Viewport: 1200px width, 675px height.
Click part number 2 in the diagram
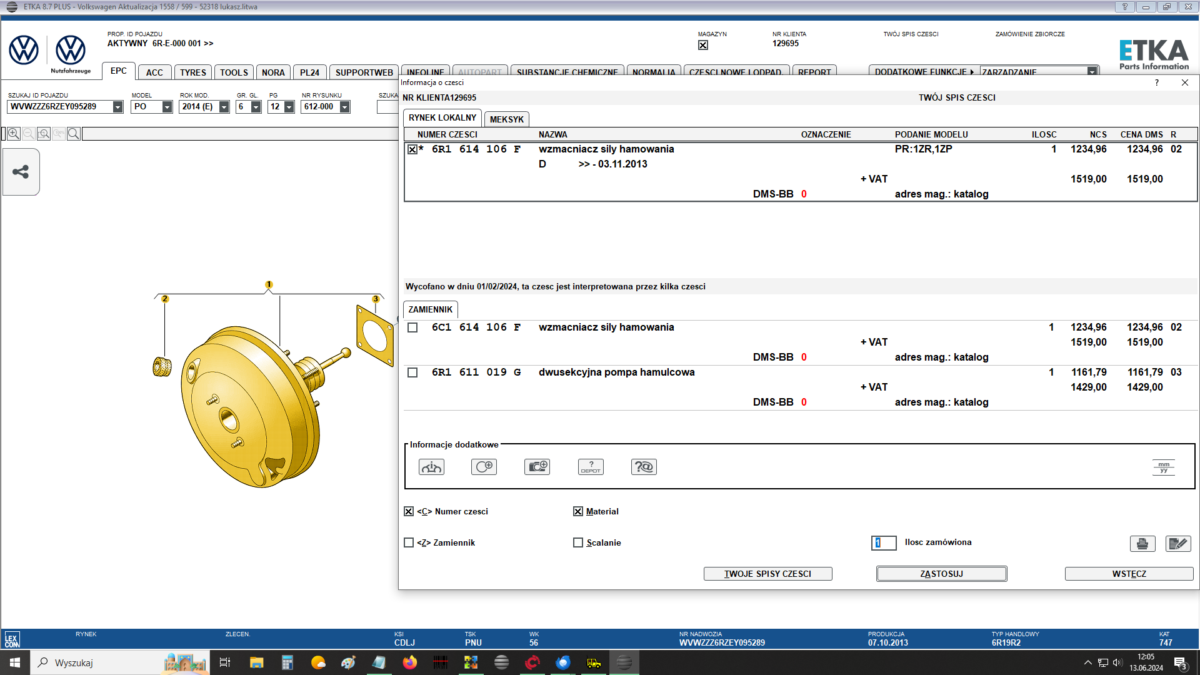pyautogui.click(x=166, y=299)
